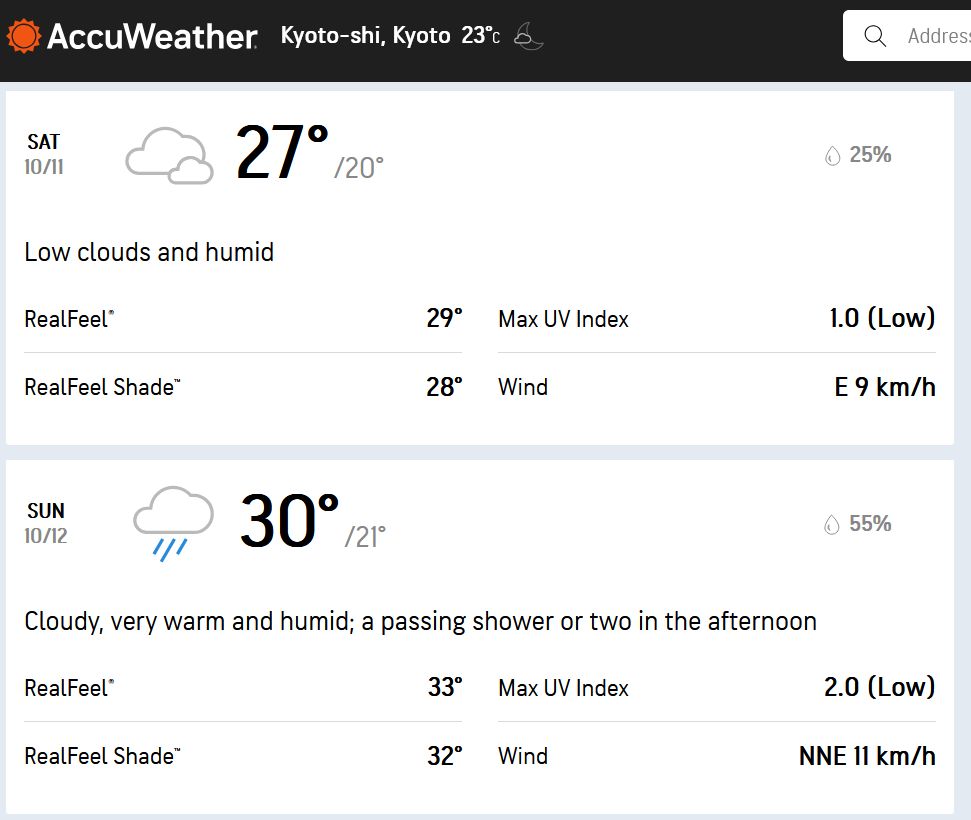Click Saturday's 27° high temperature
Viewport: 971px width, 820px height.
(x=281, y=153)
